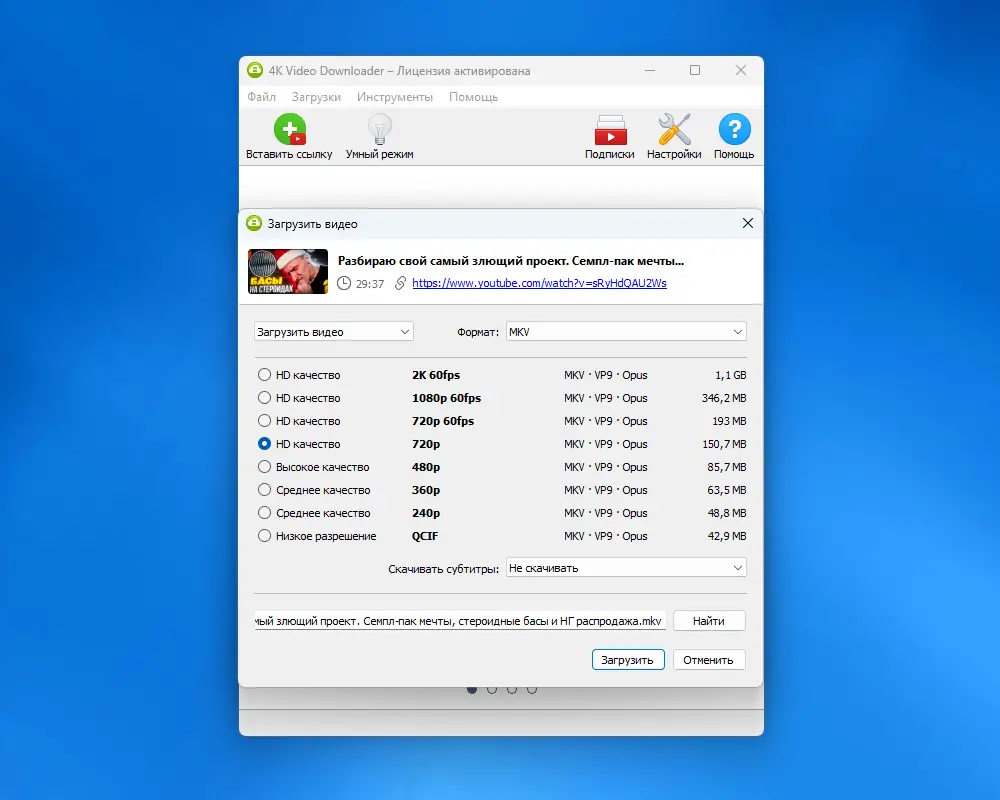The height and width of the screenshot is (800, 1000).
Task: Click the output file path field
Action: tap(460, 621)
